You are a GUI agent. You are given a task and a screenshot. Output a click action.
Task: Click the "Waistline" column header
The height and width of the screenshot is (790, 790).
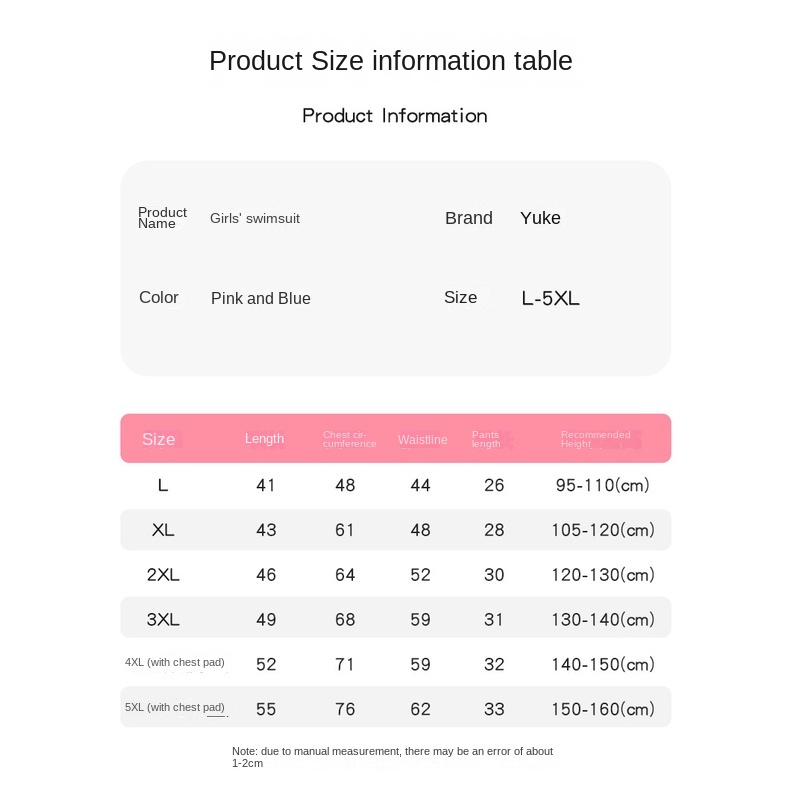click(422, 440)
